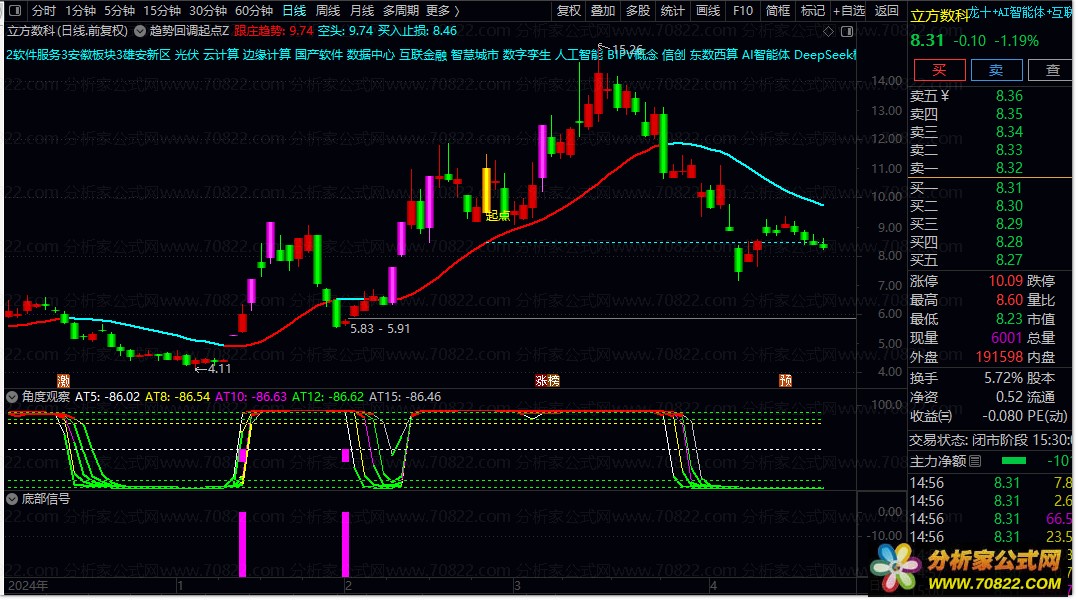Expand the 角度观察 indicator menu circle
This screenshot has height=600, width=1078.
coord(12,397)
